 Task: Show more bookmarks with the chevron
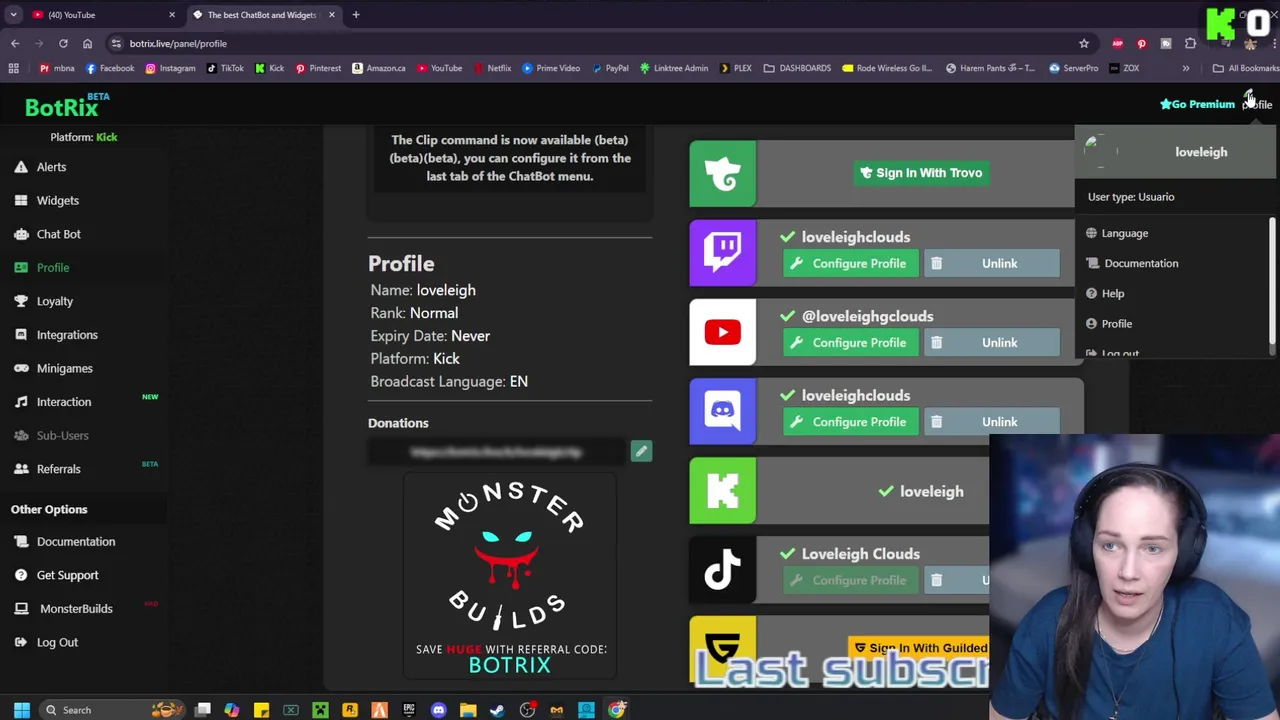click(1186, 68)
